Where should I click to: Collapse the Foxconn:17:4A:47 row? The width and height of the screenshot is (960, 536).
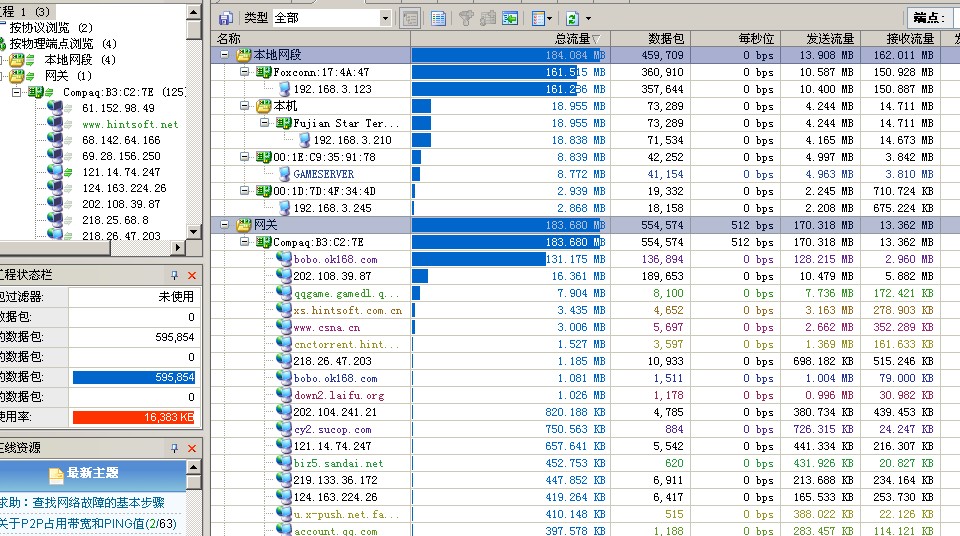click(x=245, y=72)
